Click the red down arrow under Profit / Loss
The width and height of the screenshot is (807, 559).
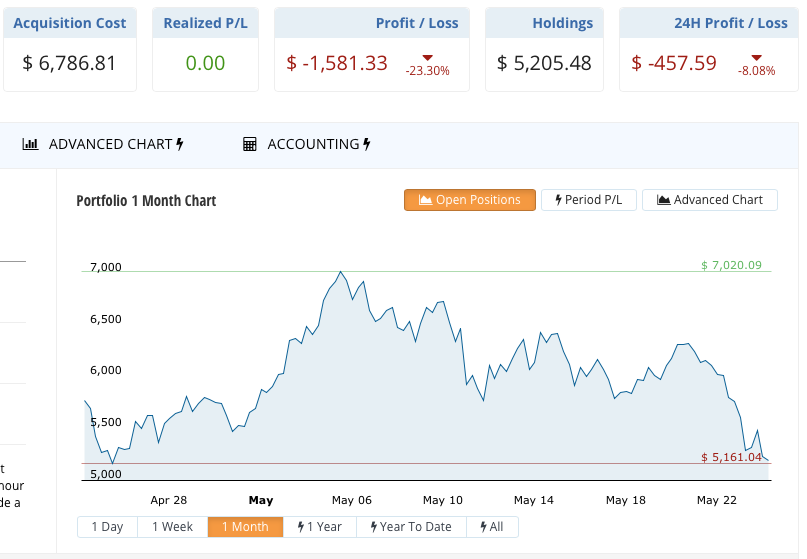pos(427,57)
